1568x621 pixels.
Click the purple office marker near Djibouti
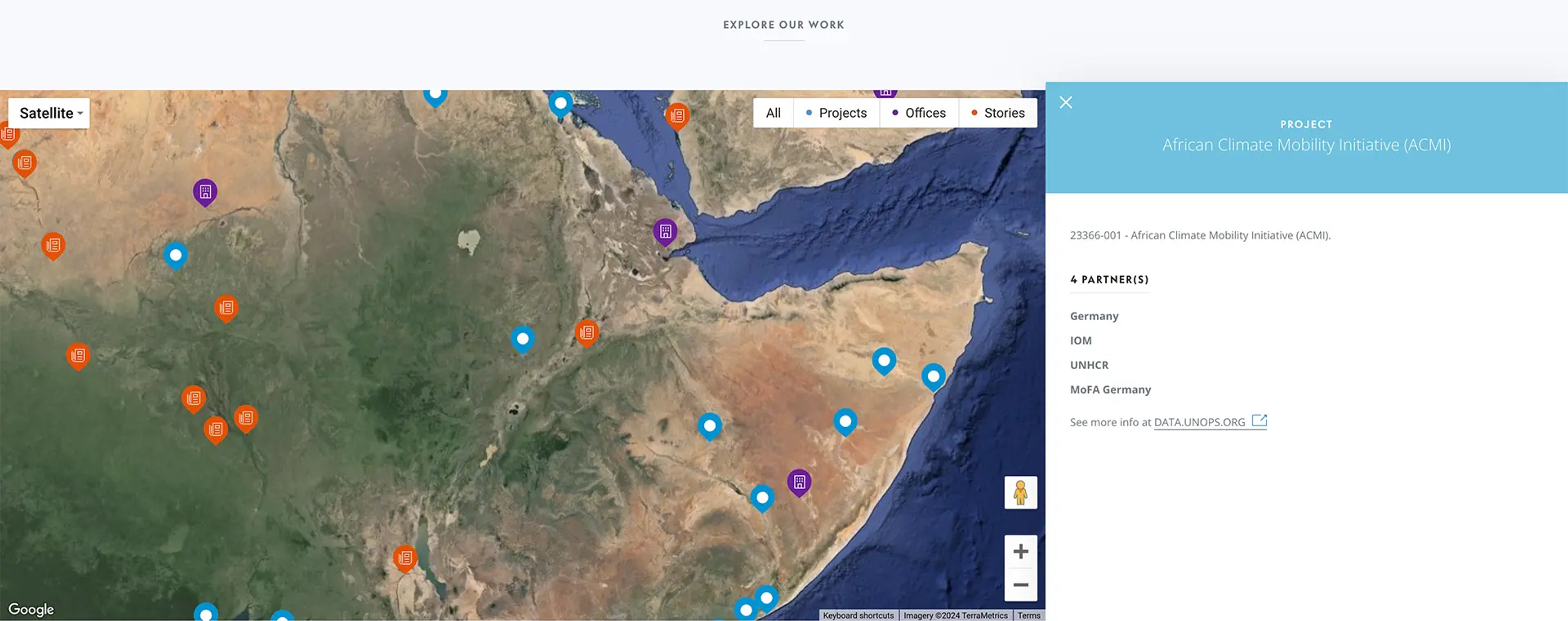(665, 231)
